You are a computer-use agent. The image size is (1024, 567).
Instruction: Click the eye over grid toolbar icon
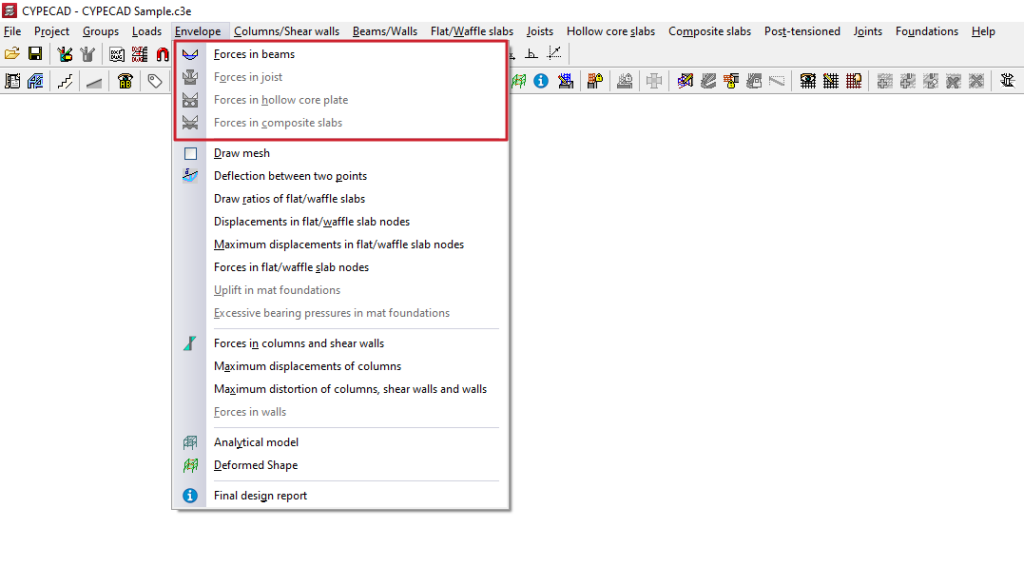(x=808, y=81)
